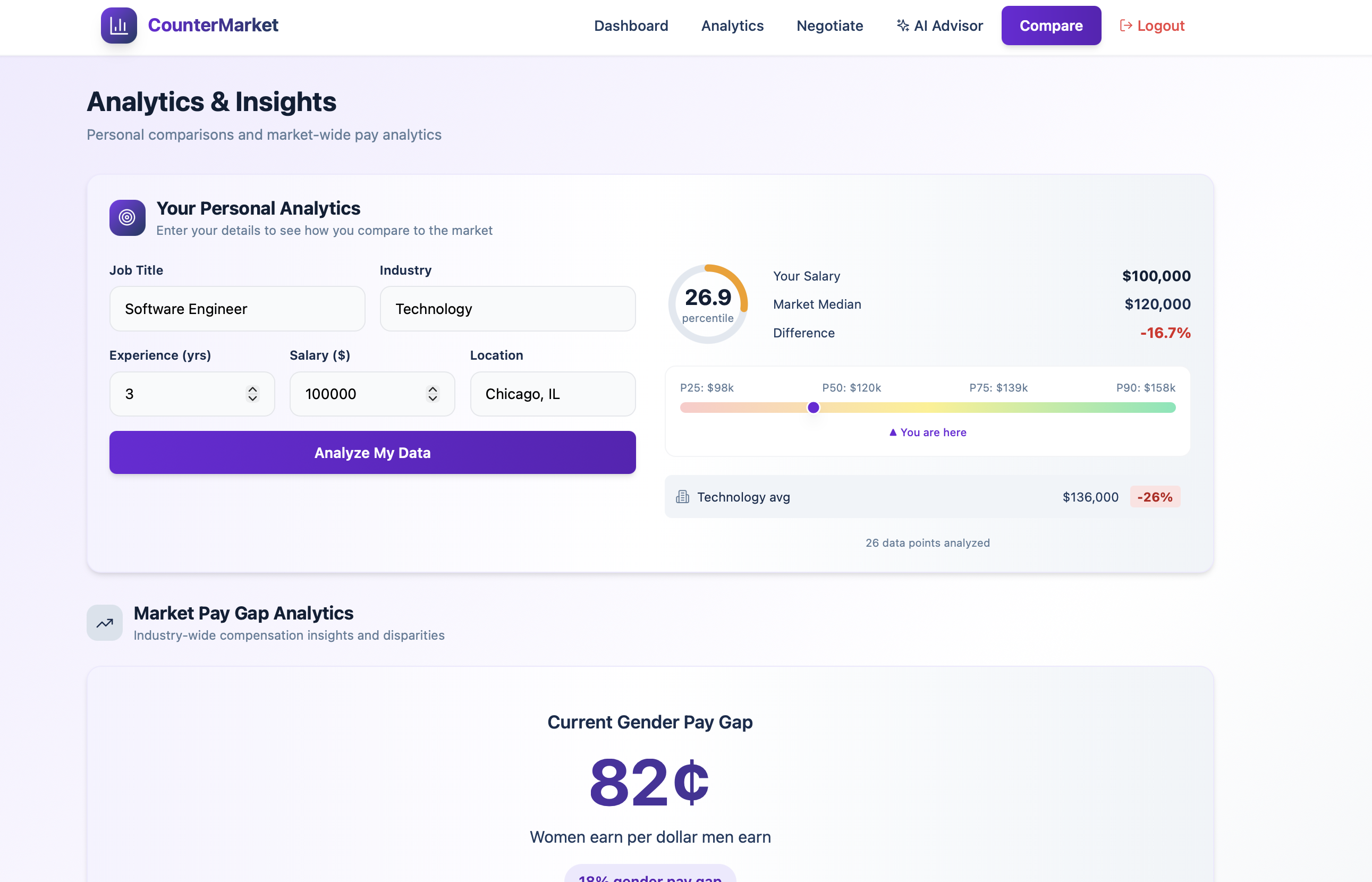The width and height of the screenshot is (1372, 882).
Task: Click the CounterMarket brand name link
Action: coord(213,25)
